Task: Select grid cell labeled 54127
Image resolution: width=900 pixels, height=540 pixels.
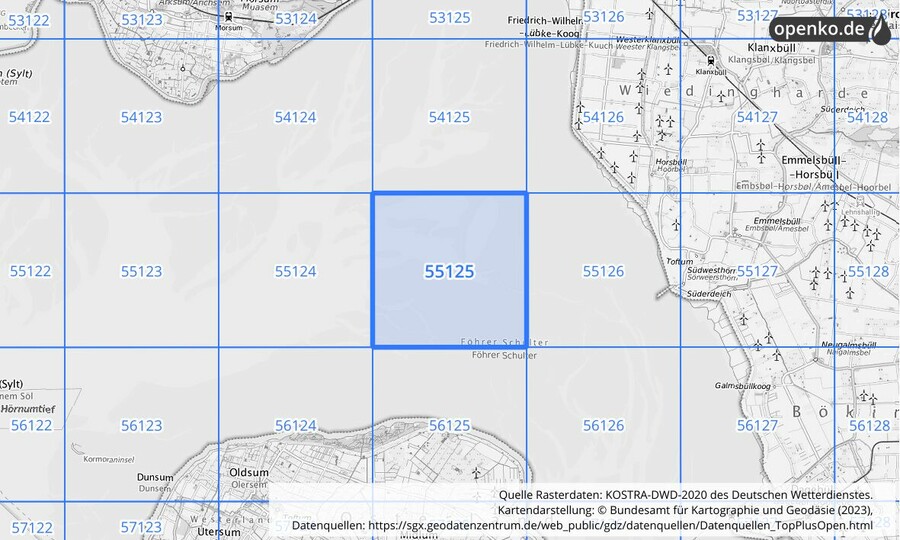Action: (x=757, y=116)
